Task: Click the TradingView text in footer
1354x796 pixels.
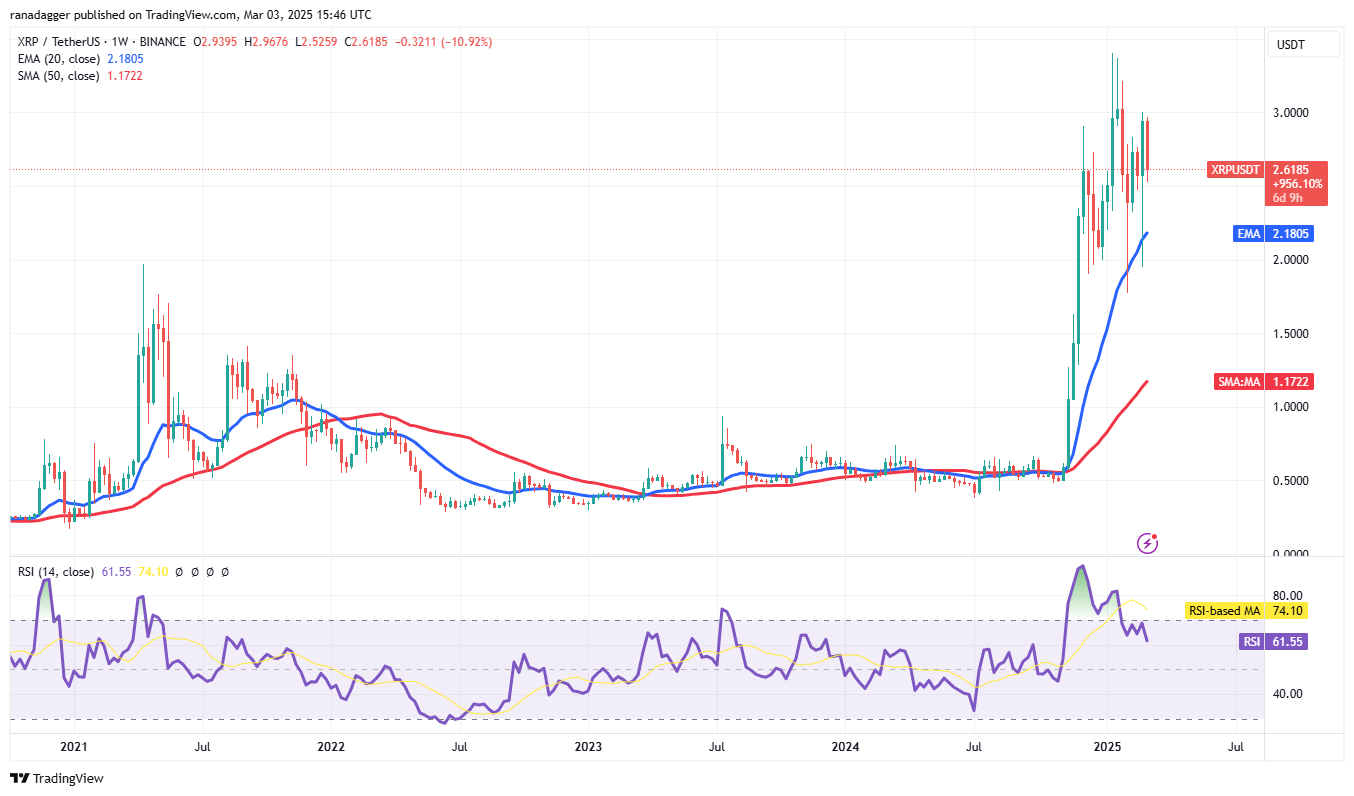Action: tap(69, 778)
